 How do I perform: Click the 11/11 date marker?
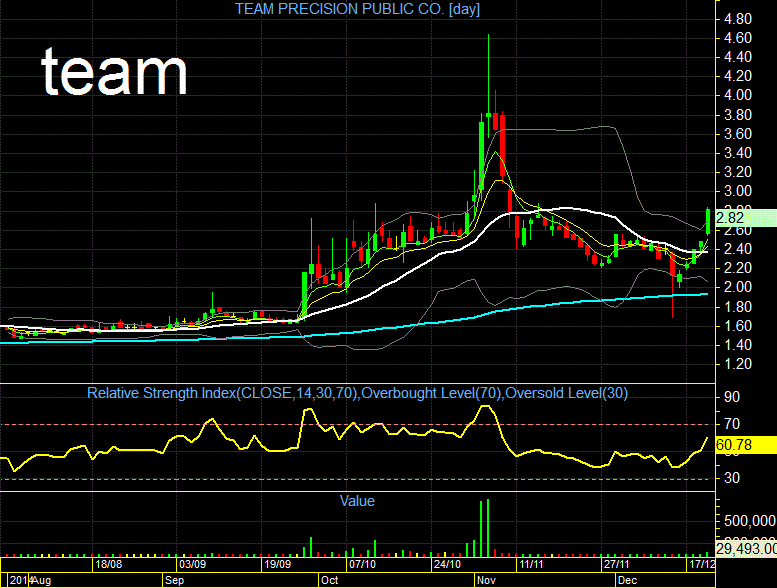(x=531, y=564)
